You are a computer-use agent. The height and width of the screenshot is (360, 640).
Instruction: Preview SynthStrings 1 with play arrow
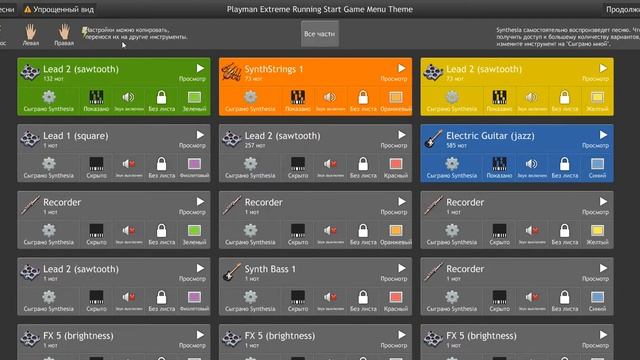pyautogui.click(x=402, y=68)
